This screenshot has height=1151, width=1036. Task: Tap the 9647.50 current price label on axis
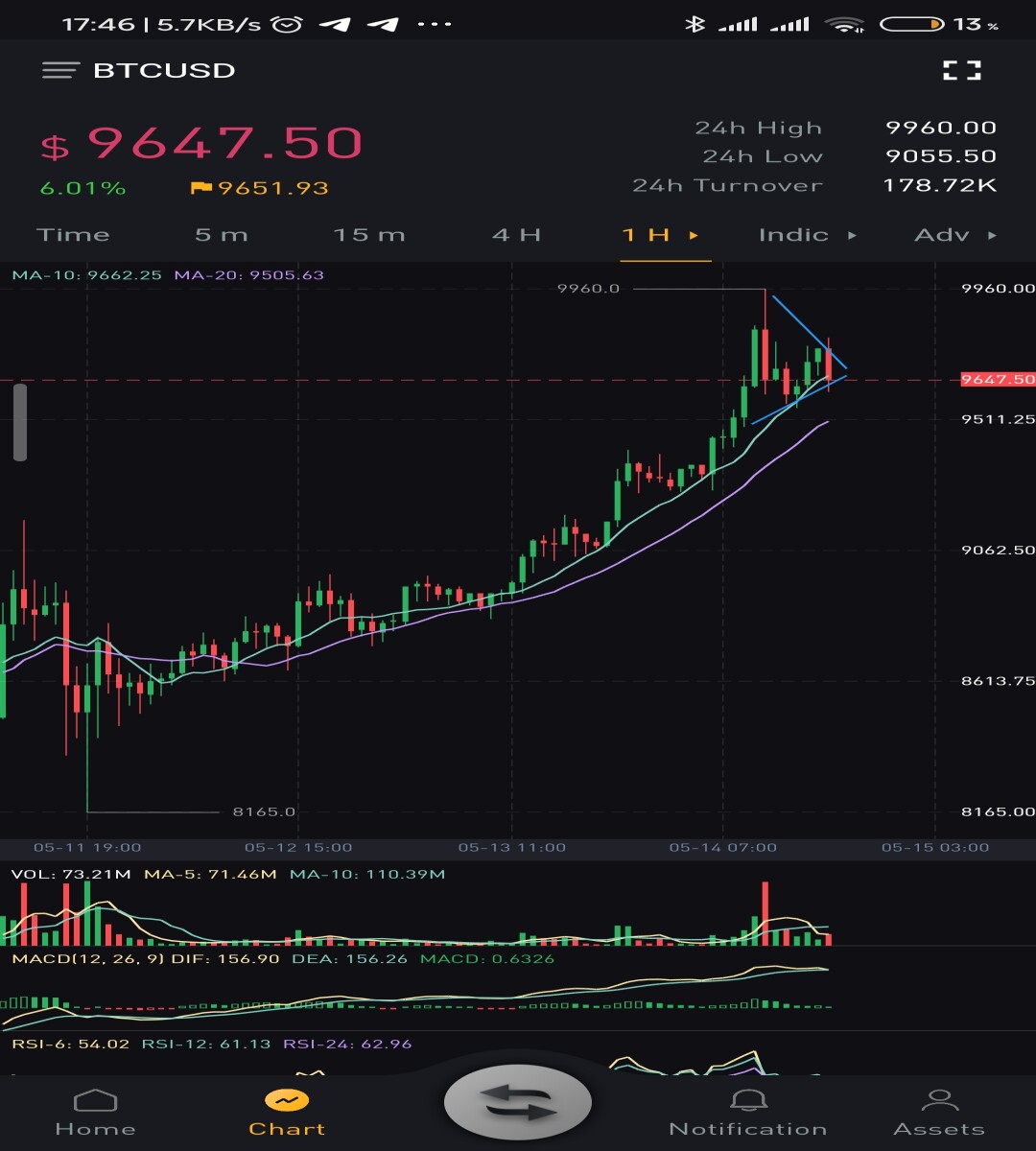(998, 380)
